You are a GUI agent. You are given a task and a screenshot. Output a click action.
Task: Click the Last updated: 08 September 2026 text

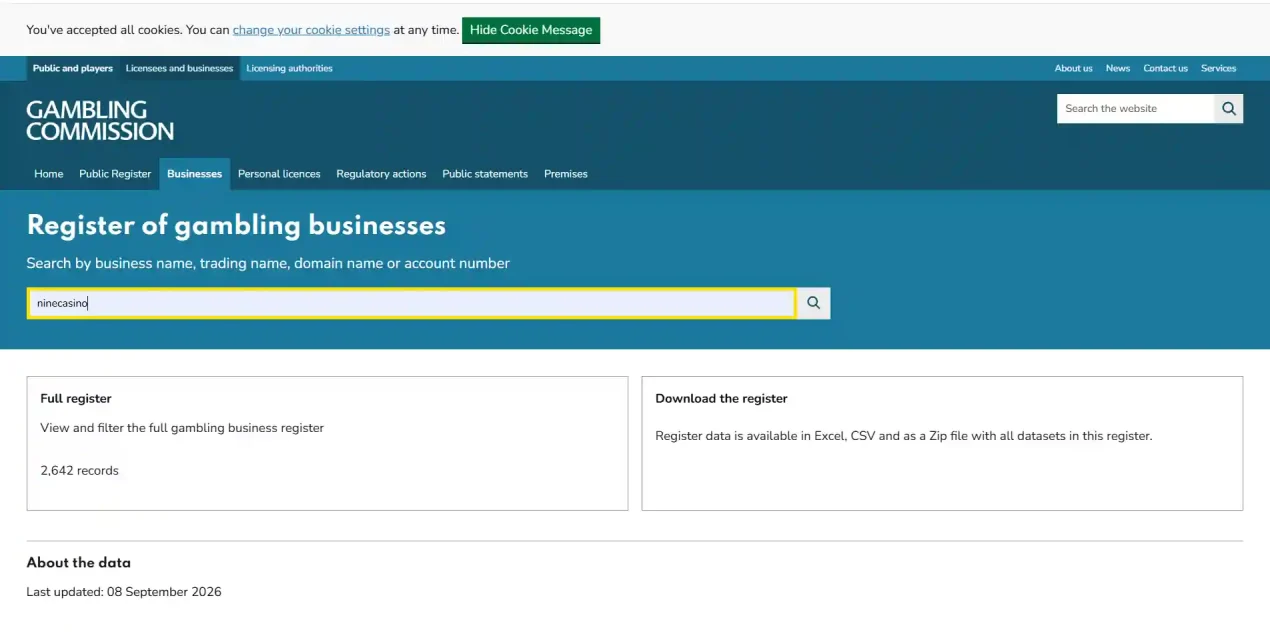point(124,592)
